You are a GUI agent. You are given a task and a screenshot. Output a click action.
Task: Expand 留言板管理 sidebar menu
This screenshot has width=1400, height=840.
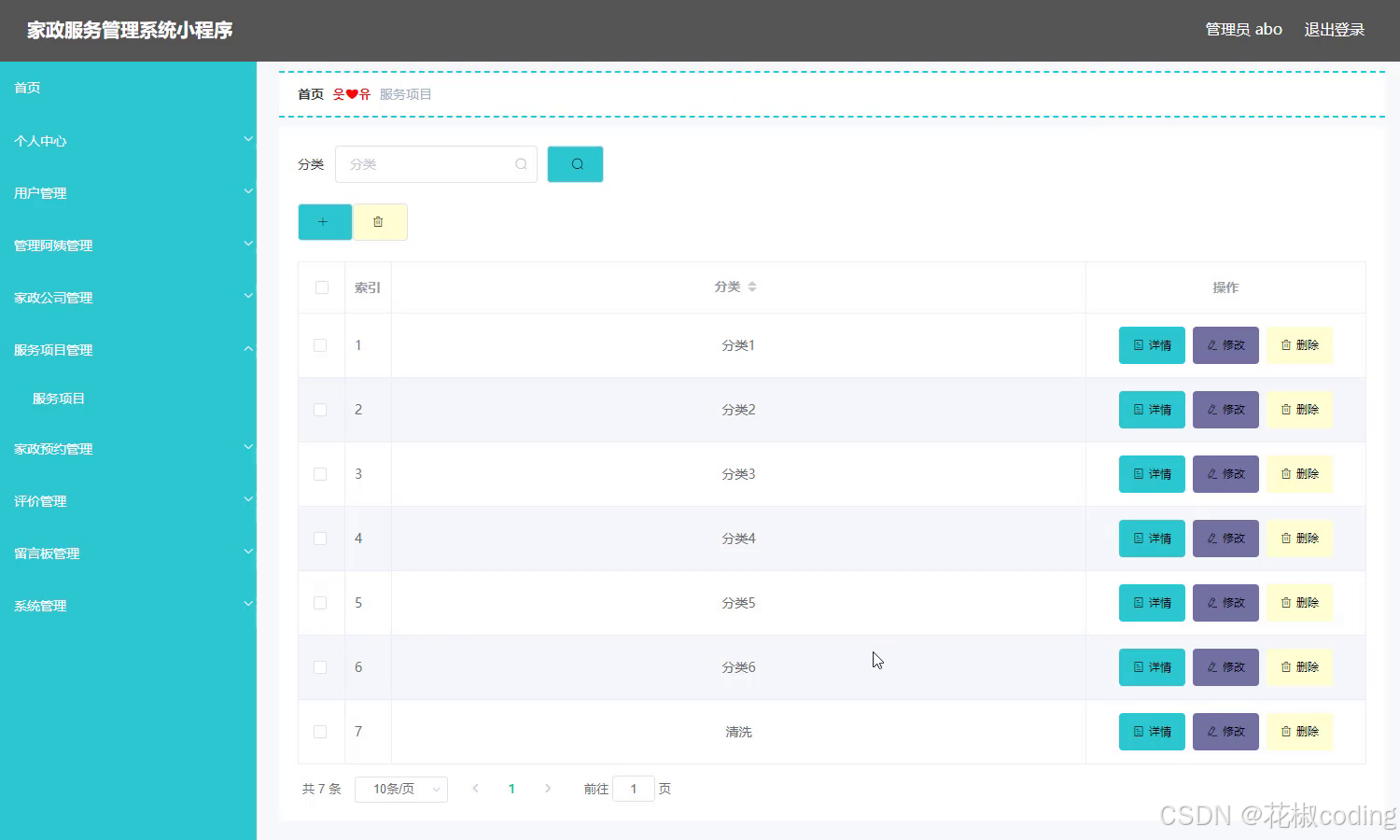click(128, 553)
